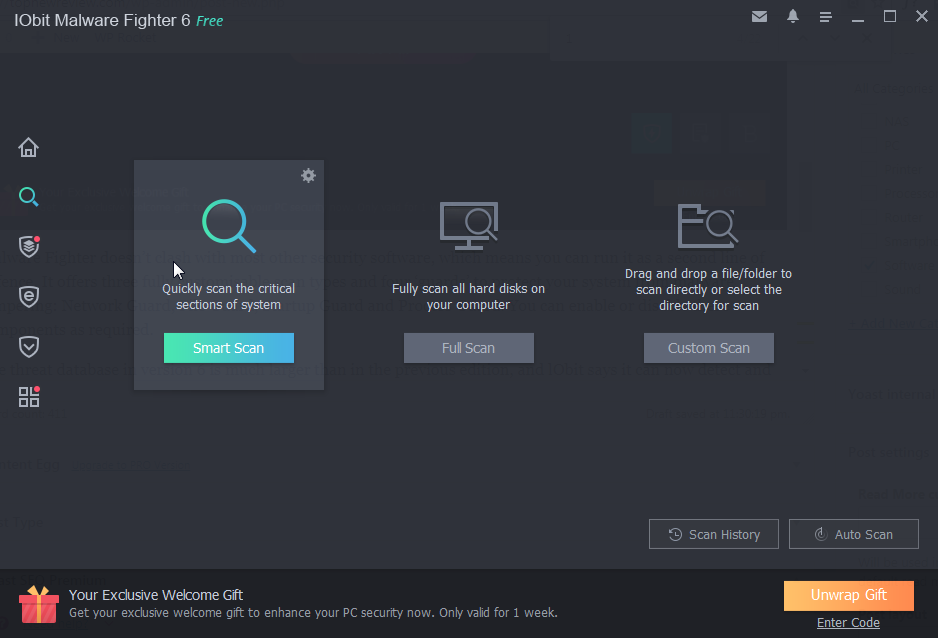Click the 'Drag and drop a file/folder' description
The height and width of the screenshot is (638, 938).
[x=708, y=289]
